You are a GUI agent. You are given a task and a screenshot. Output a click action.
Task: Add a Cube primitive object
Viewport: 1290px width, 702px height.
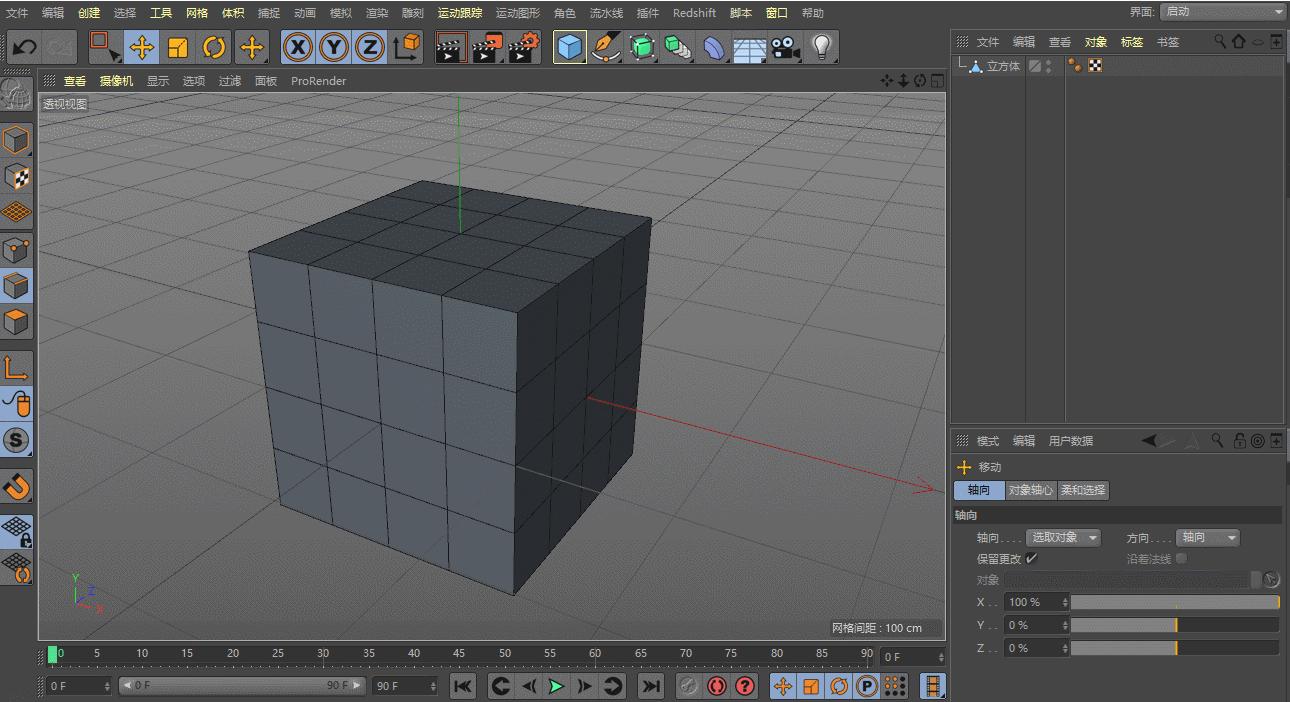[569, 47]
